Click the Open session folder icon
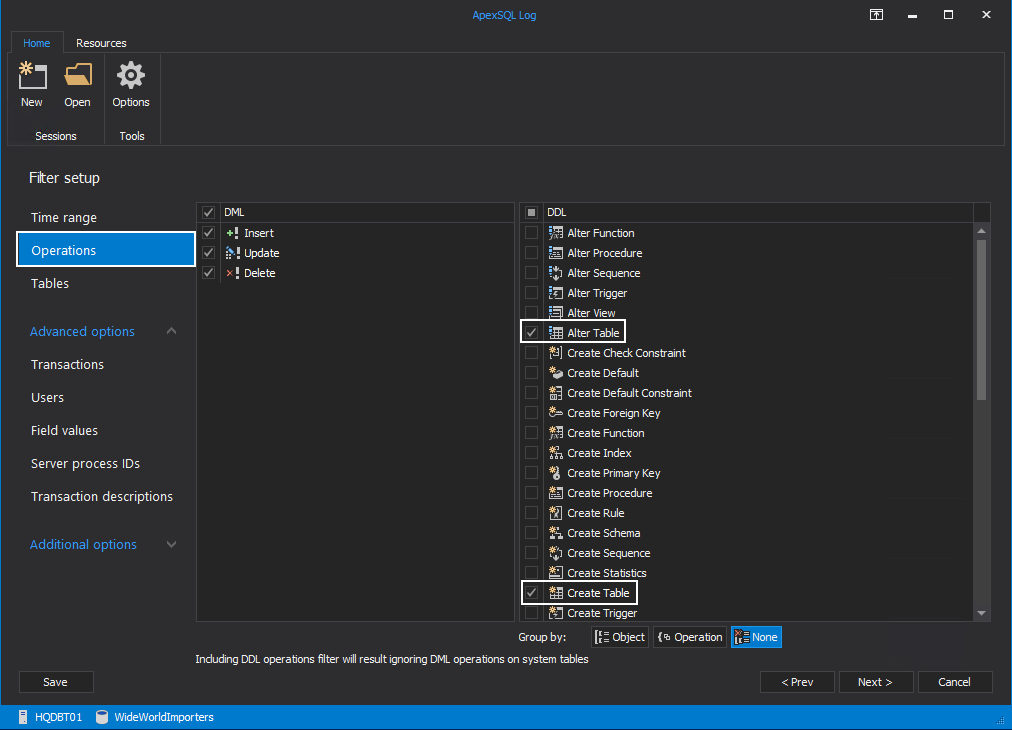 point(77,76)
